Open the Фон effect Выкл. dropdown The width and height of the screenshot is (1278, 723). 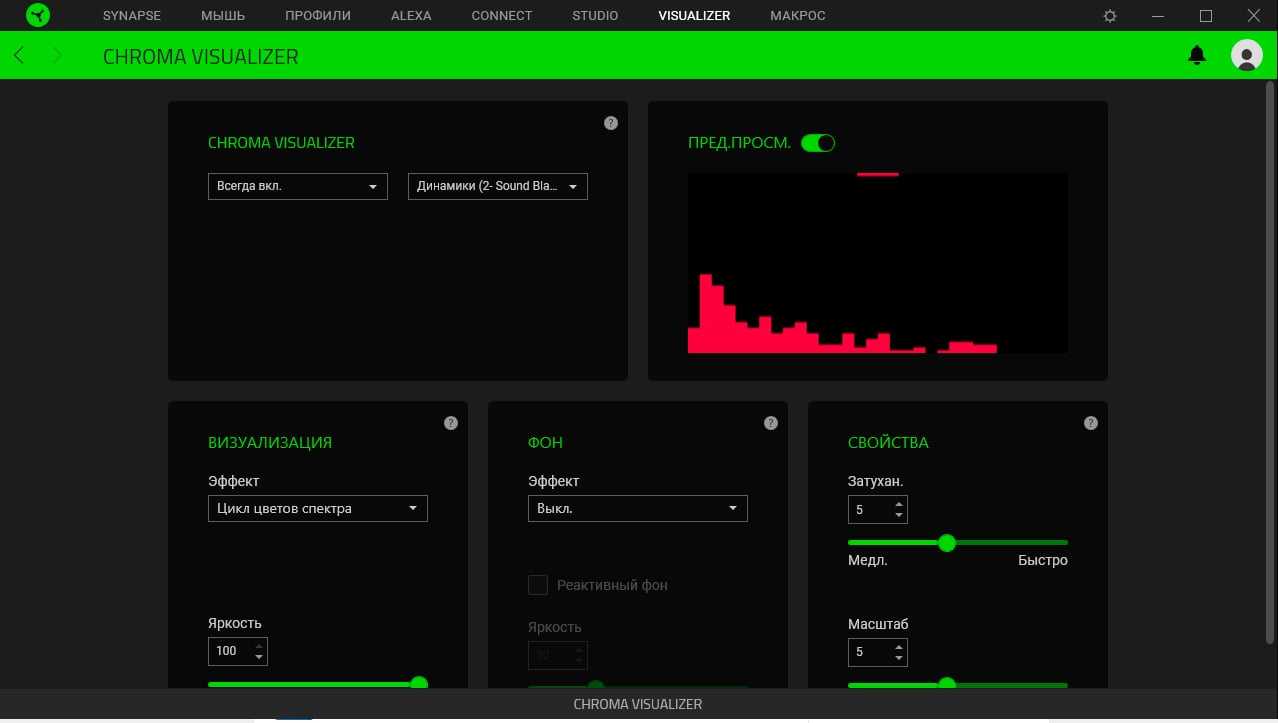[x=637, y=508]
